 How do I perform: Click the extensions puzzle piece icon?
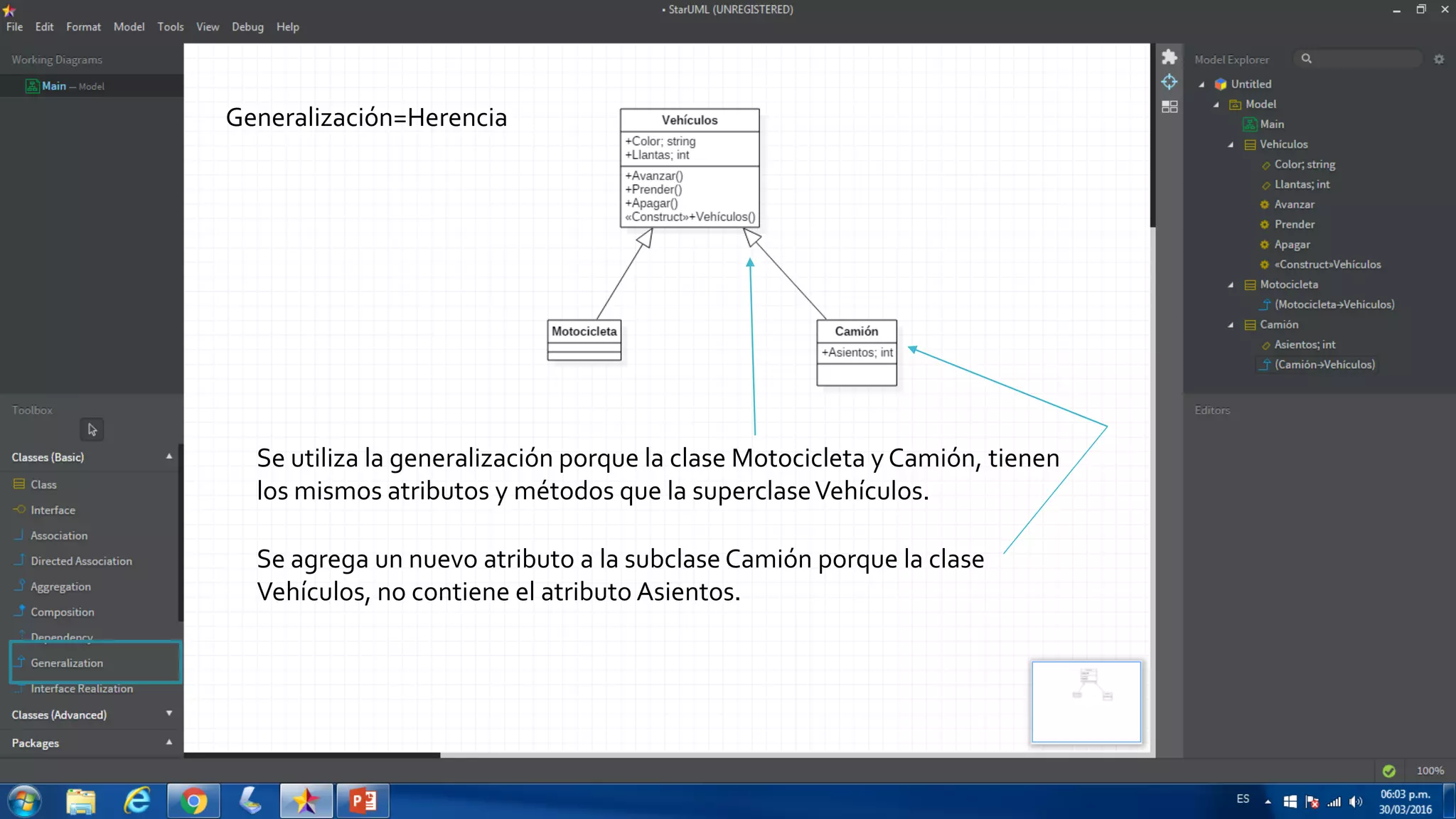tap(1169, 57)
